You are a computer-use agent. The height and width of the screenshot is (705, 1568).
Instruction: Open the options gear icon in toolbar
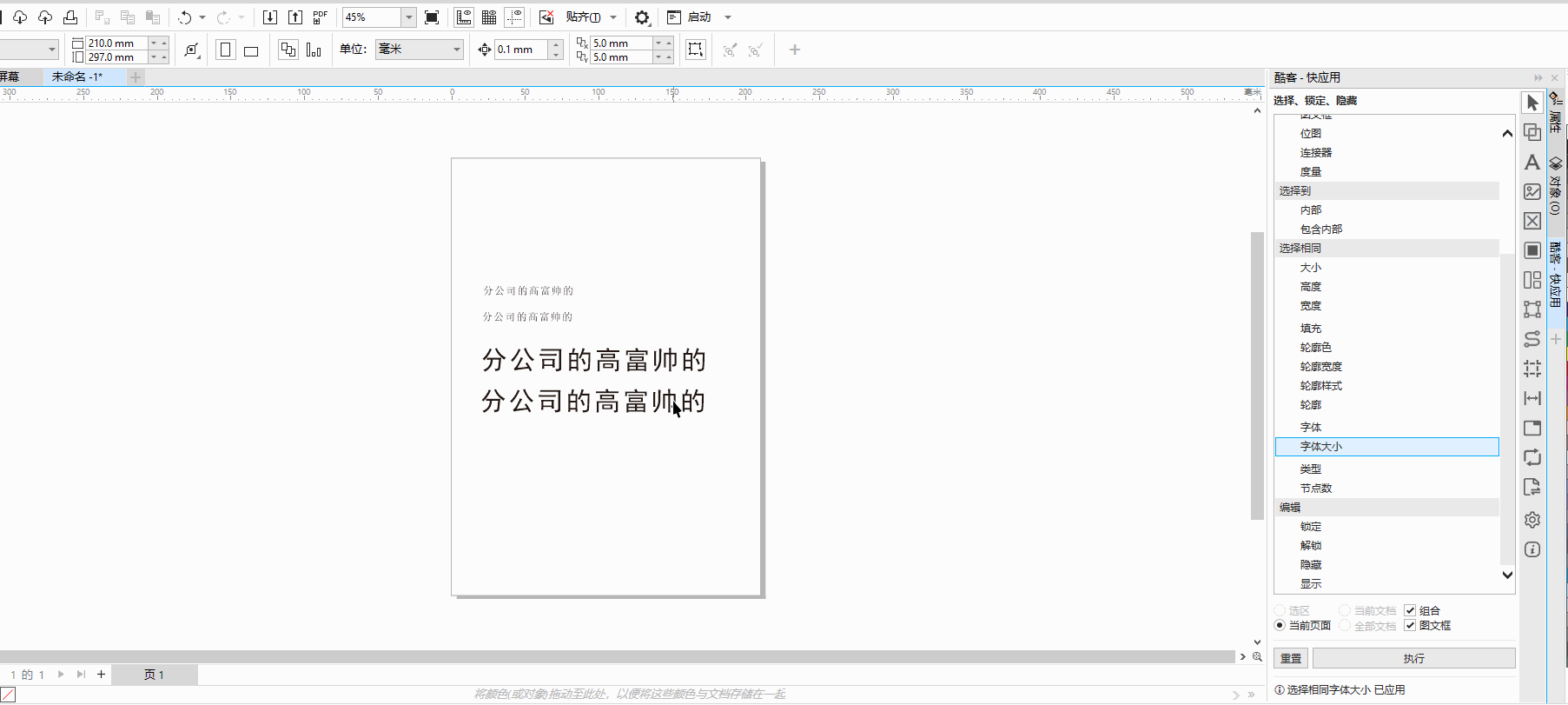[642, 17]
